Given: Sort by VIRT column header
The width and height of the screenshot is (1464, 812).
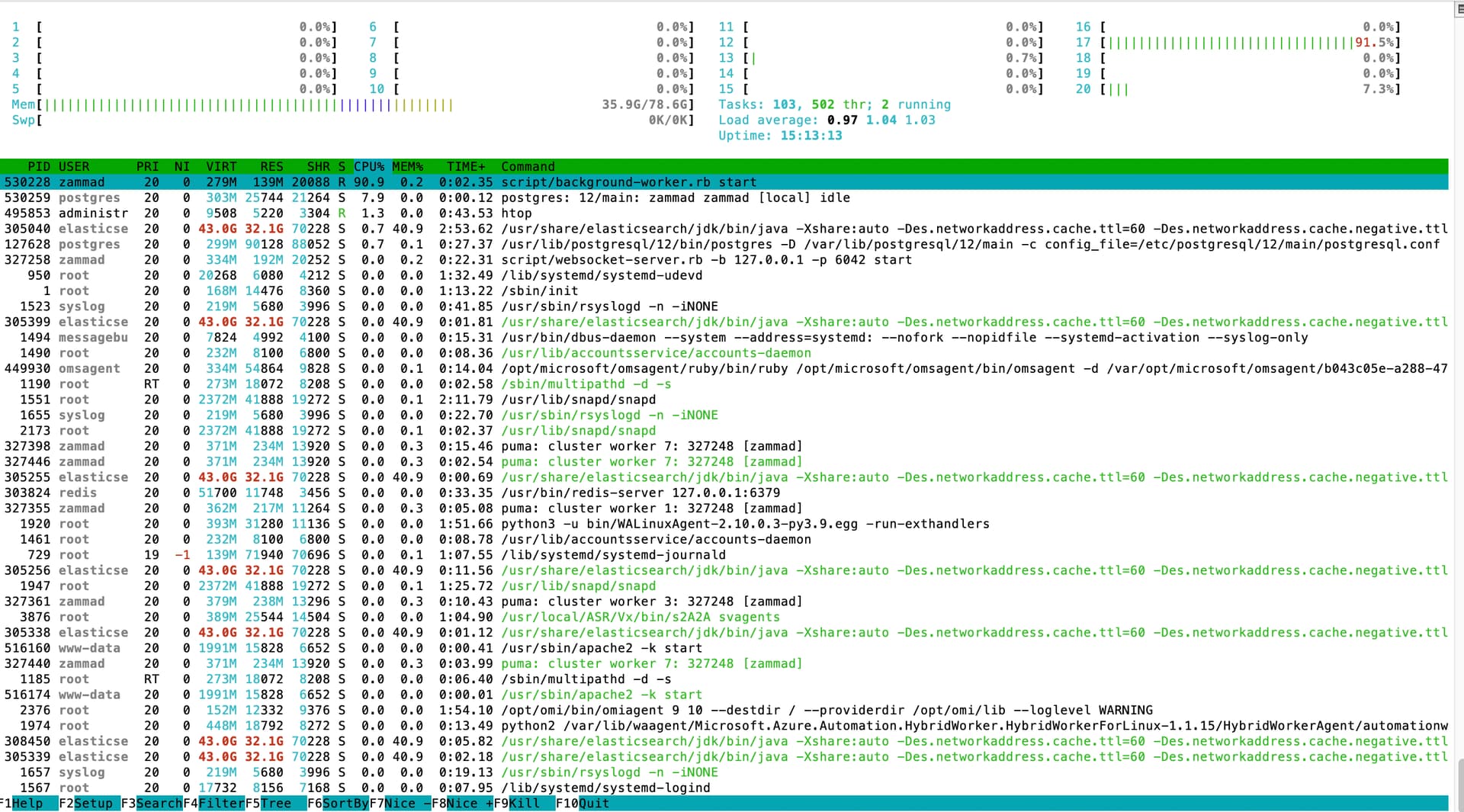Looking at the screenshot, I should 221,166.
